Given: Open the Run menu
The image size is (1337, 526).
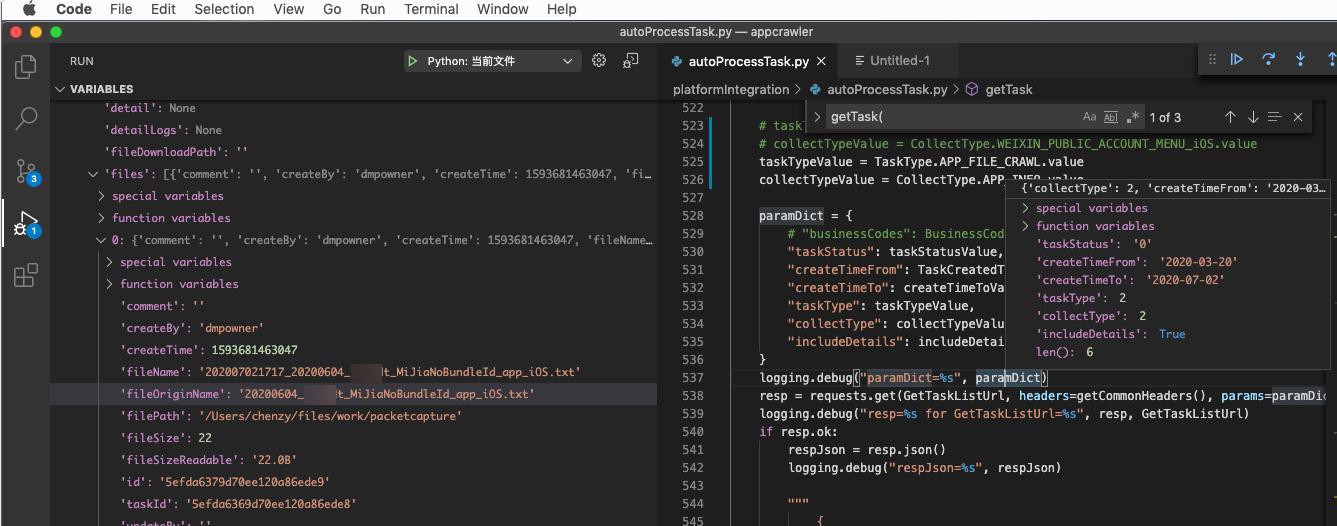Looking at the screenshot, I should coord(372,9).
